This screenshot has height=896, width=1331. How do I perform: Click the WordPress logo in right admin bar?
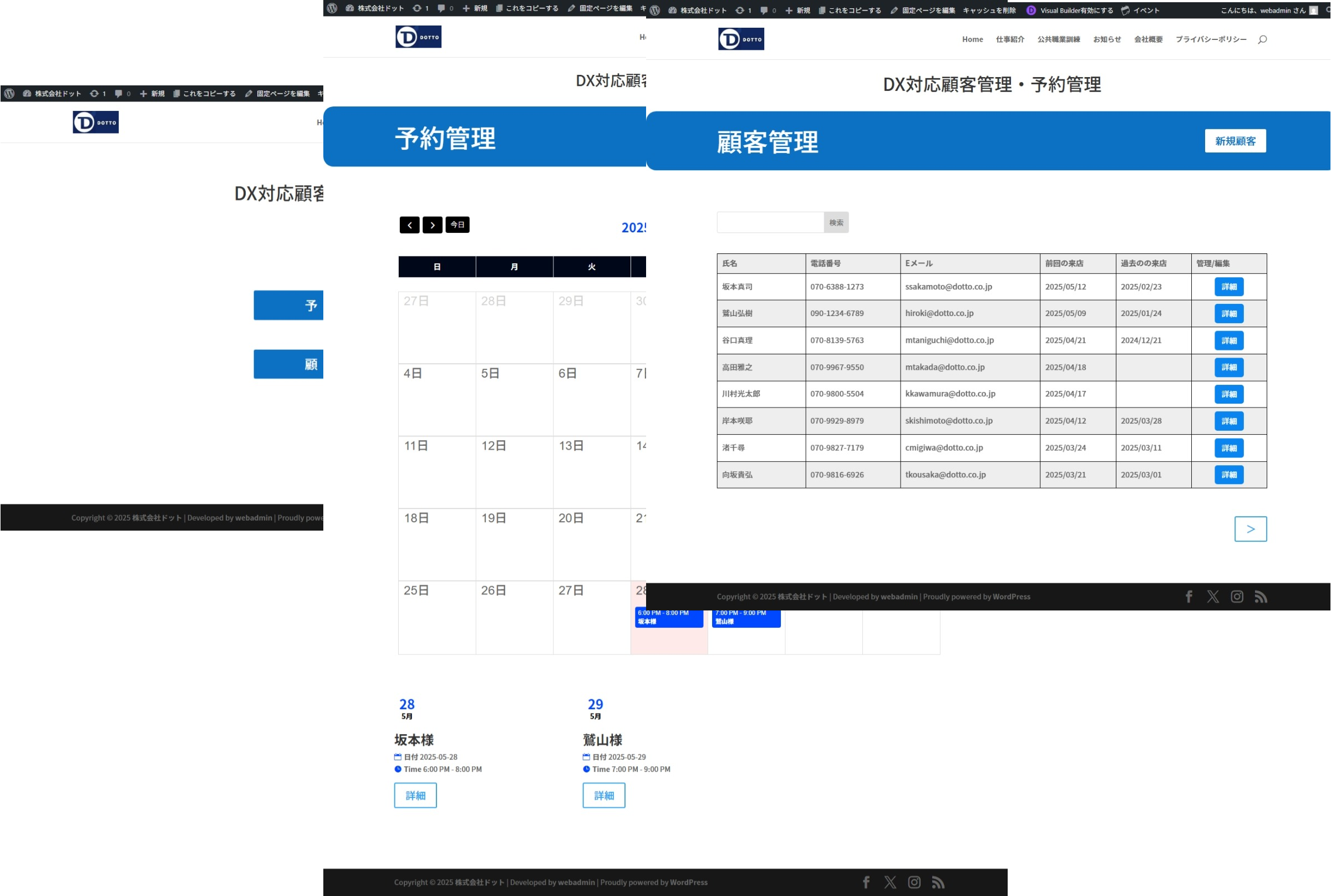coord(655,11)
